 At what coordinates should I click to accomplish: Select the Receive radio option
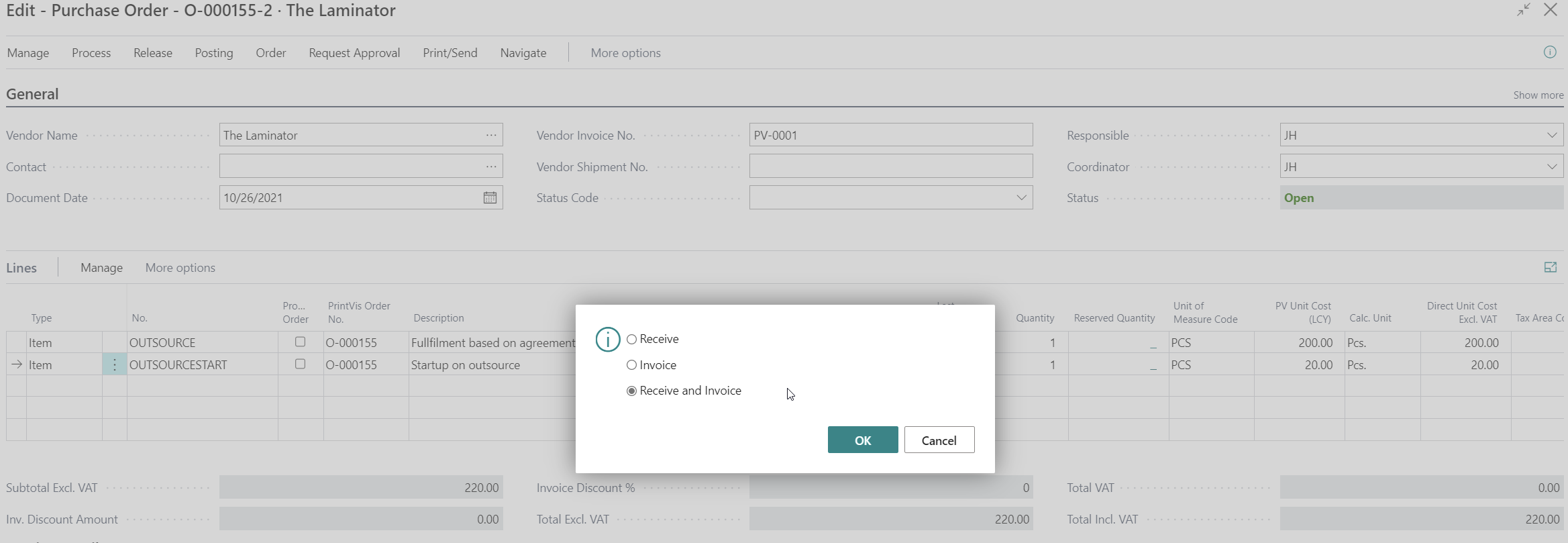pyautogui.click(x=631, y=340)
